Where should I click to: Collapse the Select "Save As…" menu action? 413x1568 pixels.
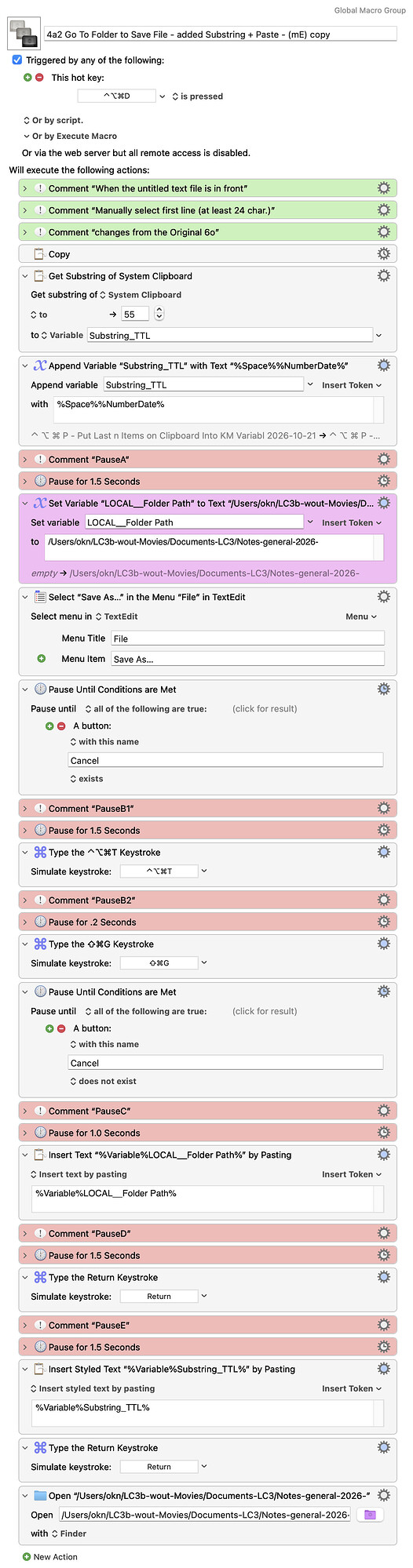(25, 597)
